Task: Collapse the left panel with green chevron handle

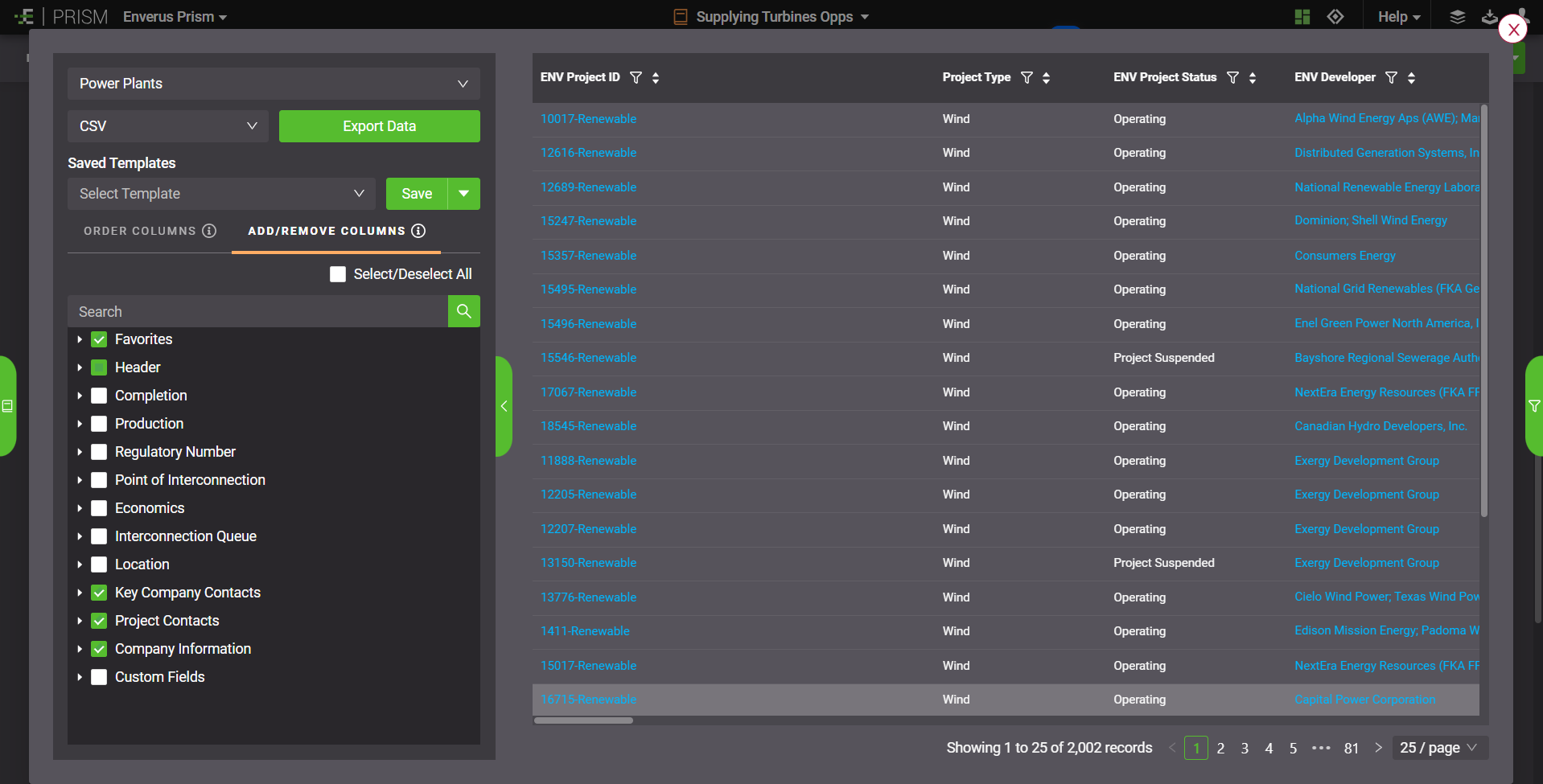Action: coord(504,406)
